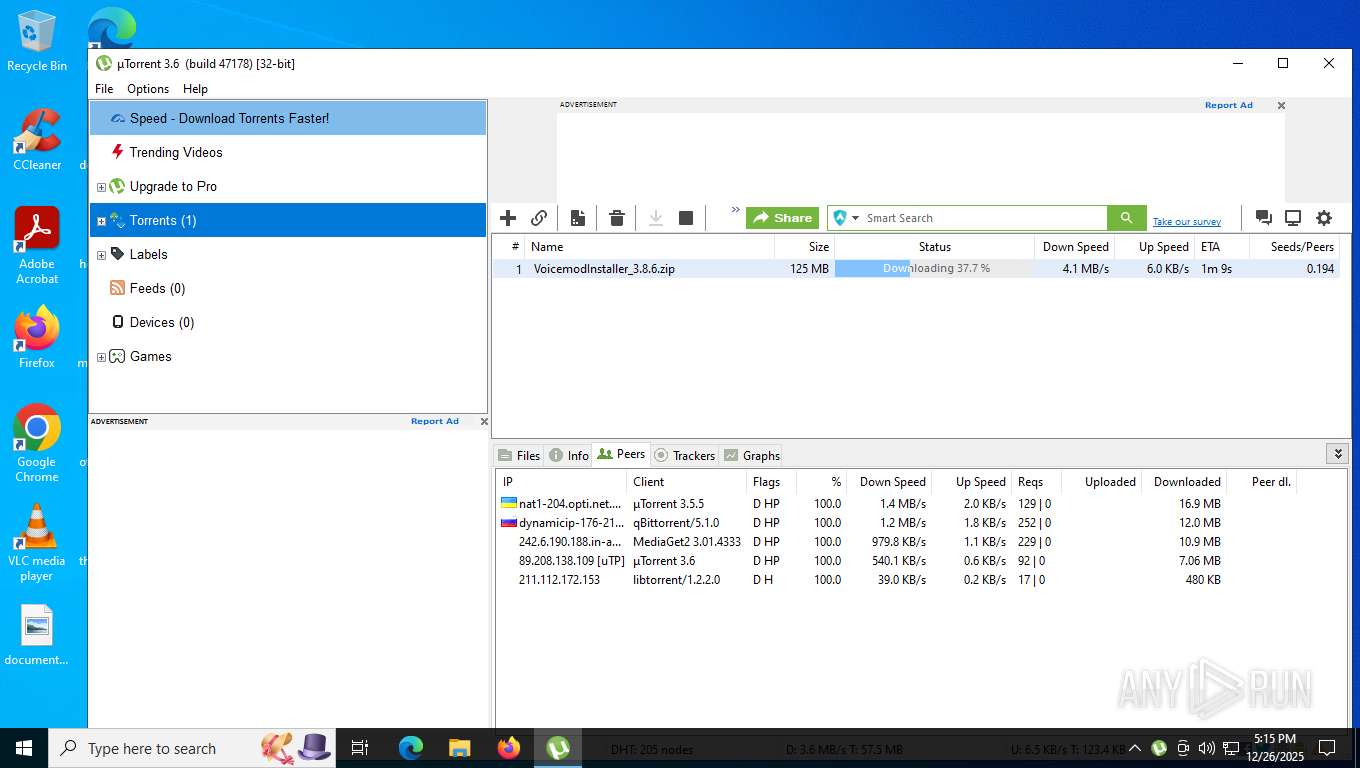Sort peers by the Flags column
Screen dimensions: 1360x768
[771, 482]
